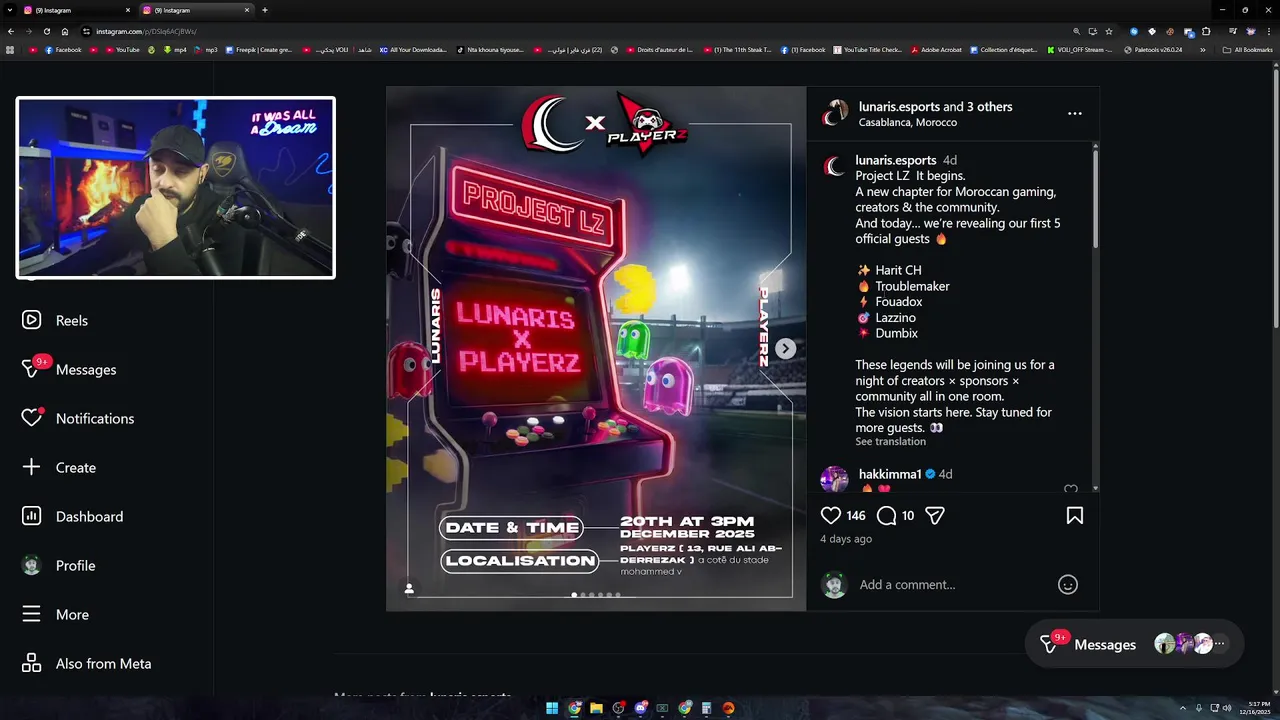Click the comments panel scrollbar
1280x720 pixels.
[x=1095, y=198]
